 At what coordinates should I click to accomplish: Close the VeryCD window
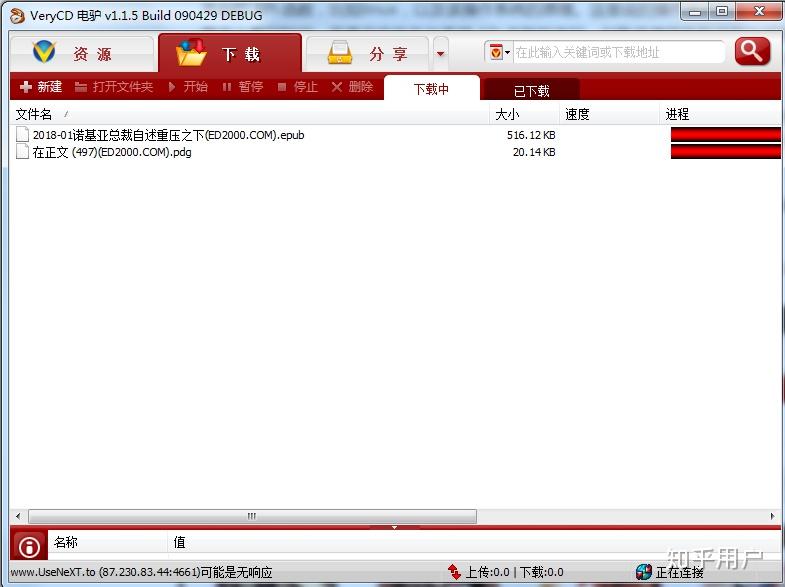tap(758, 12)
